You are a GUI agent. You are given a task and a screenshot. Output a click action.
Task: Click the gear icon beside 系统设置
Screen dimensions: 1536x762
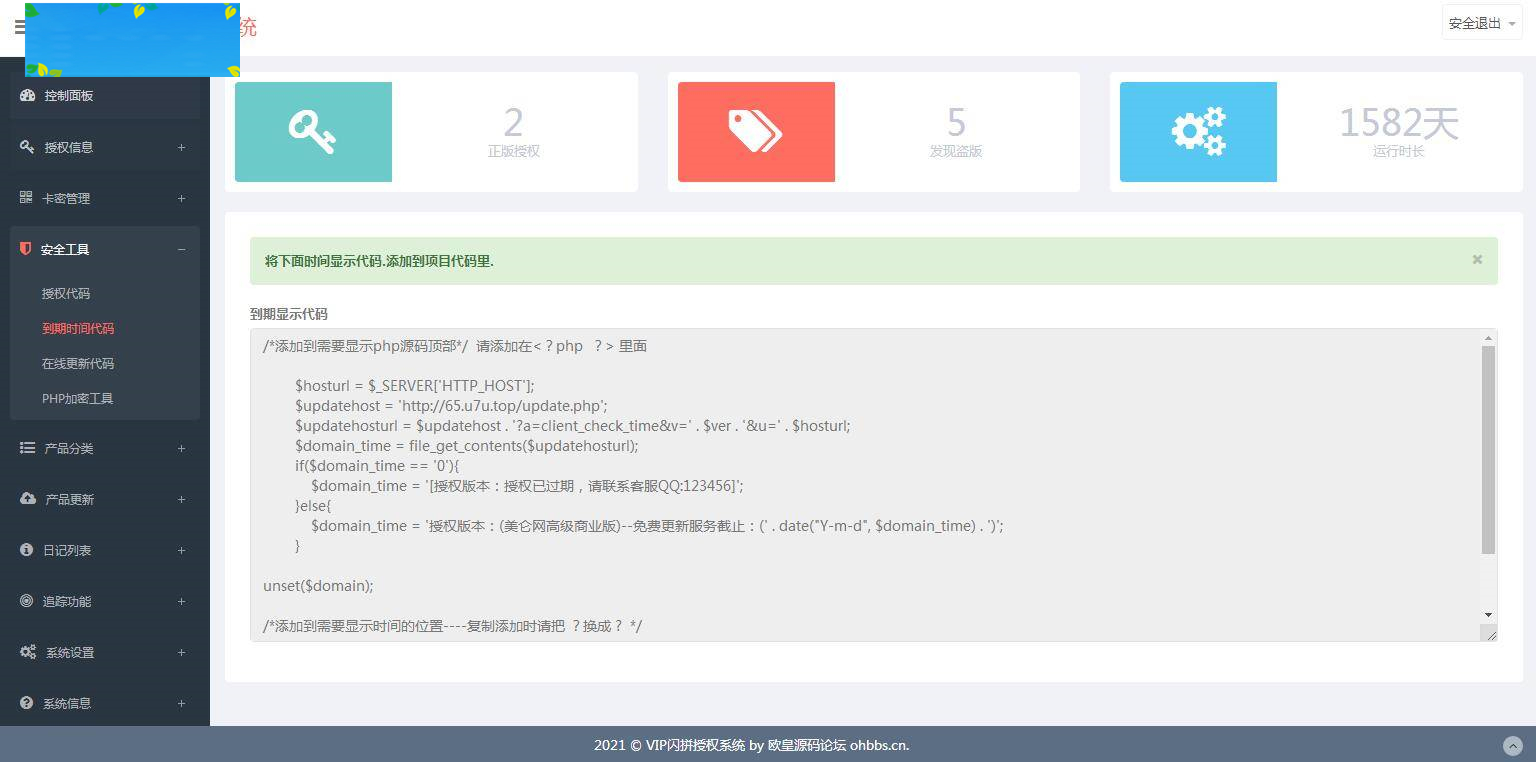pyautogui.click(x=27, y=652)
